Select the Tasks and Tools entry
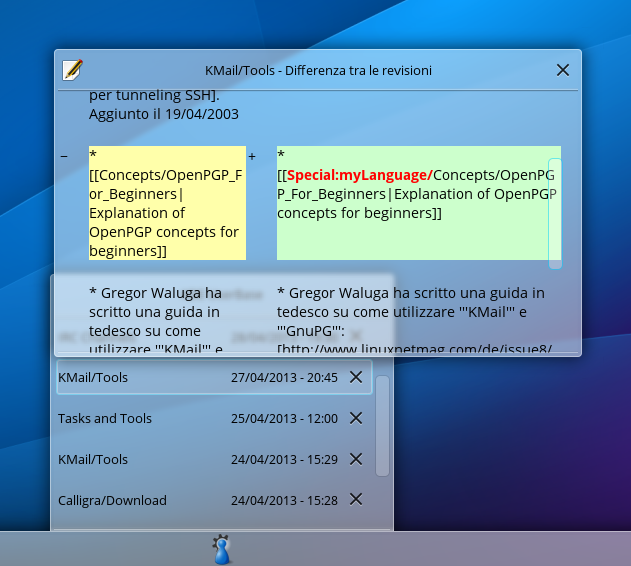 click(x=214, y=418)
